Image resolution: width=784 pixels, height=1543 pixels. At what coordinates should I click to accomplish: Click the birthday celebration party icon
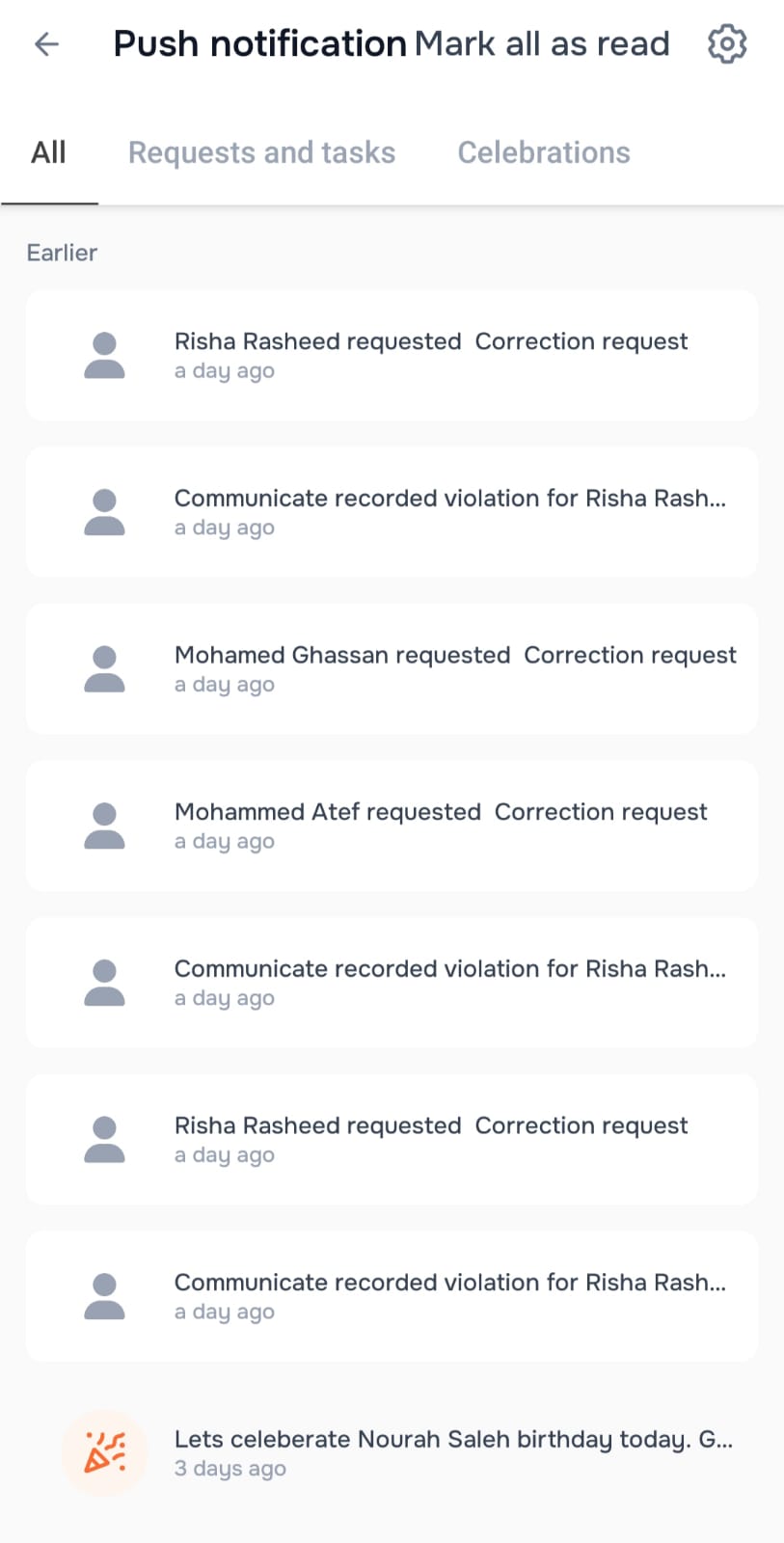[x=104, y=1452]
